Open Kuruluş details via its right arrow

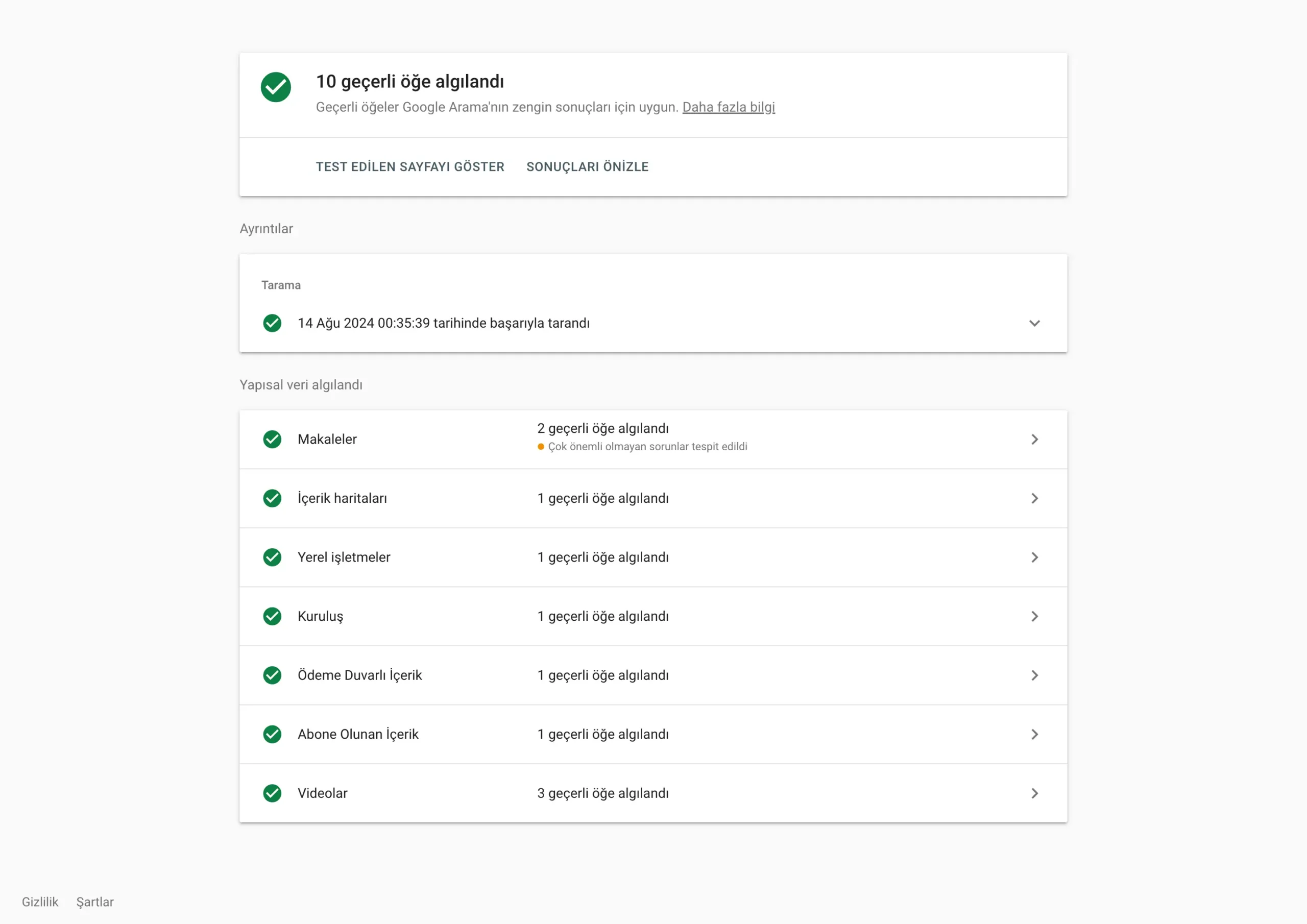click(x=1035, y=616)
